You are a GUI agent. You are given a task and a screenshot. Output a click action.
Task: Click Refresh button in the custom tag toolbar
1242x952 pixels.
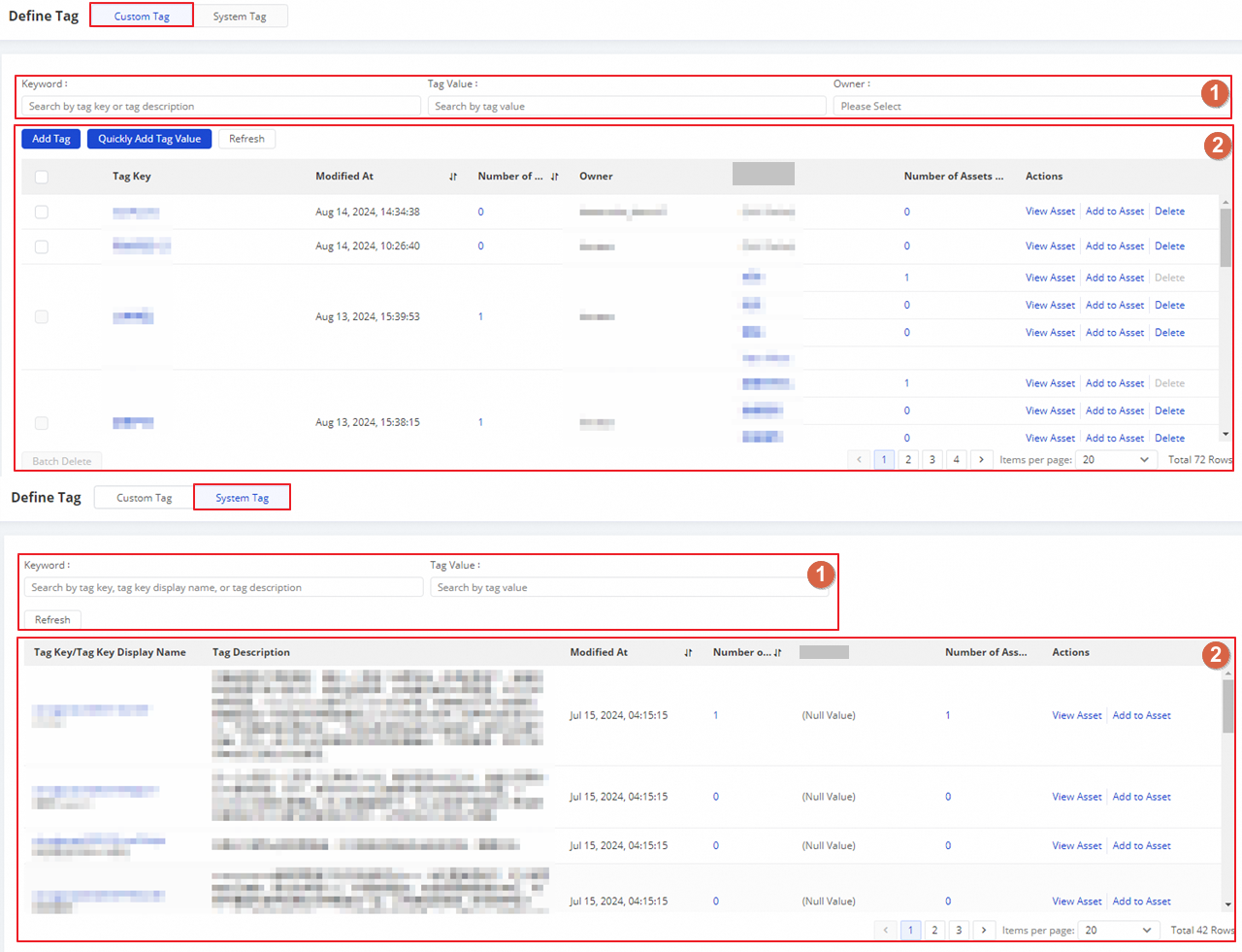pos(246,139)
